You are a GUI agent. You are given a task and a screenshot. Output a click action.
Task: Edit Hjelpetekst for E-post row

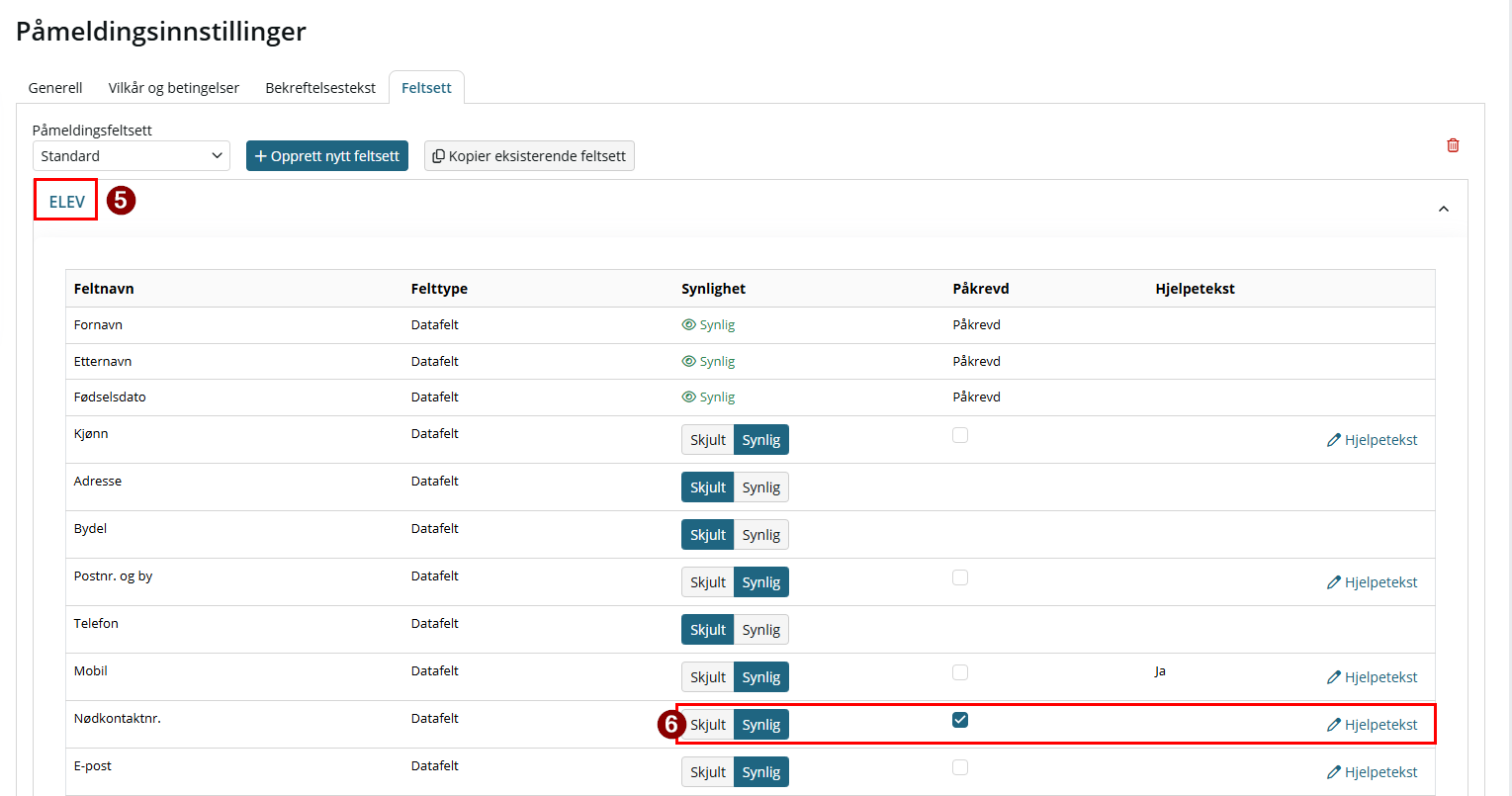(x=1373, y=772)
